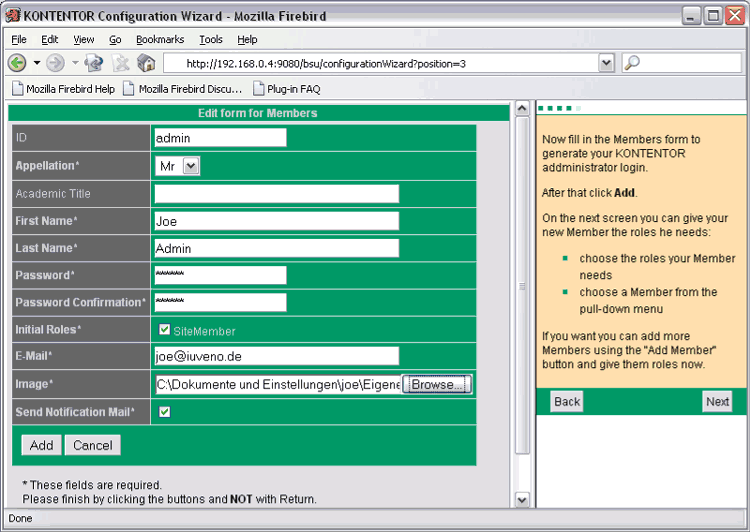Expand the URL address bar history dropdown
This screenshot has height=532, width=750.
pos(606,63)
